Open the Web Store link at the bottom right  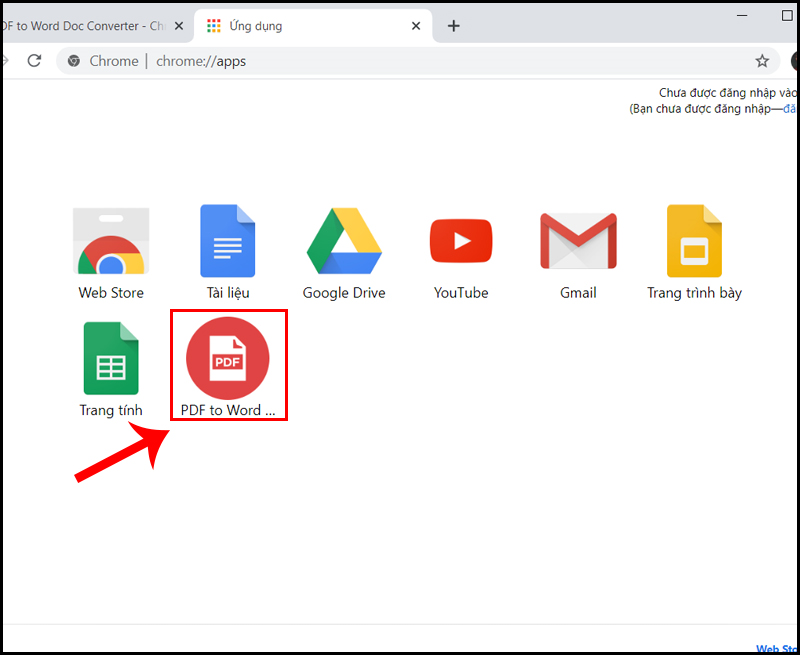click(777, 648)
